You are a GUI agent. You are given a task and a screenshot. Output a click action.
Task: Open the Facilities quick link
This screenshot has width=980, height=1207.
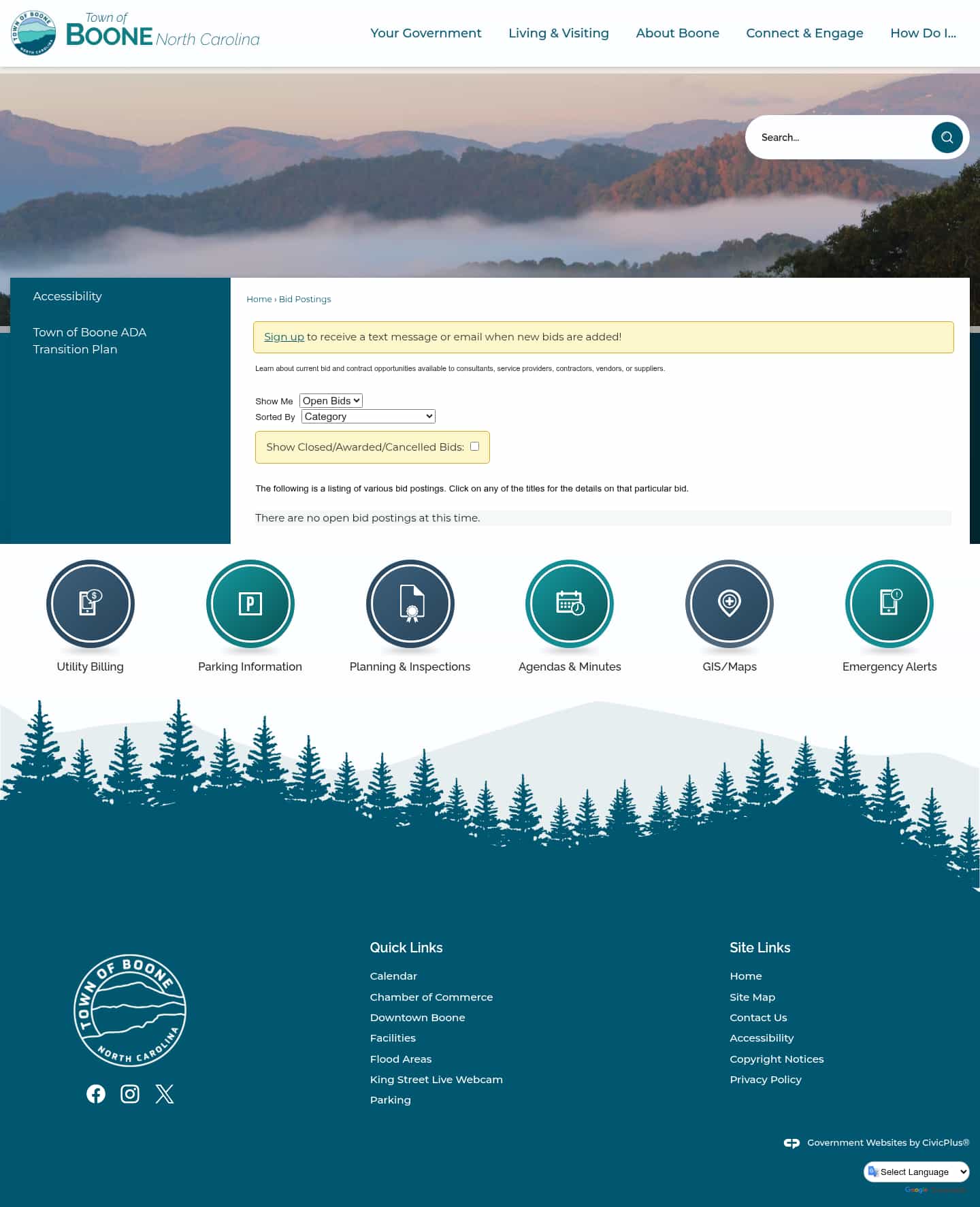pos(393,1038)
